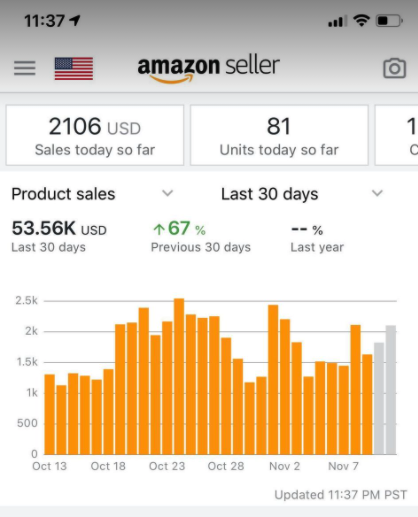Select the Product sales metric label

[63, 194]
